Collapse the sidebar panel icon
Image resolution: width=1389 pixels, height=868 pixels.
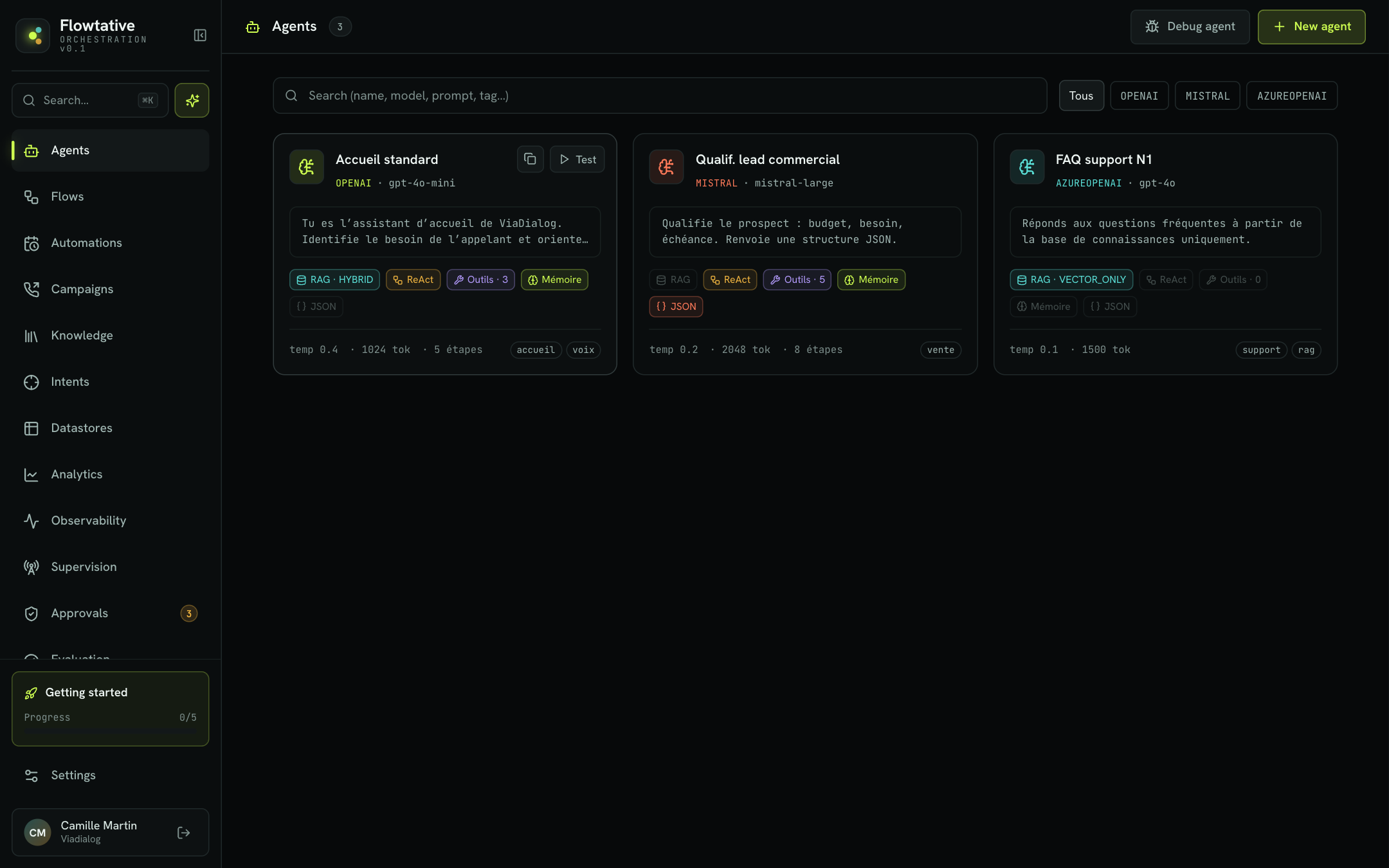coord(200,35)
